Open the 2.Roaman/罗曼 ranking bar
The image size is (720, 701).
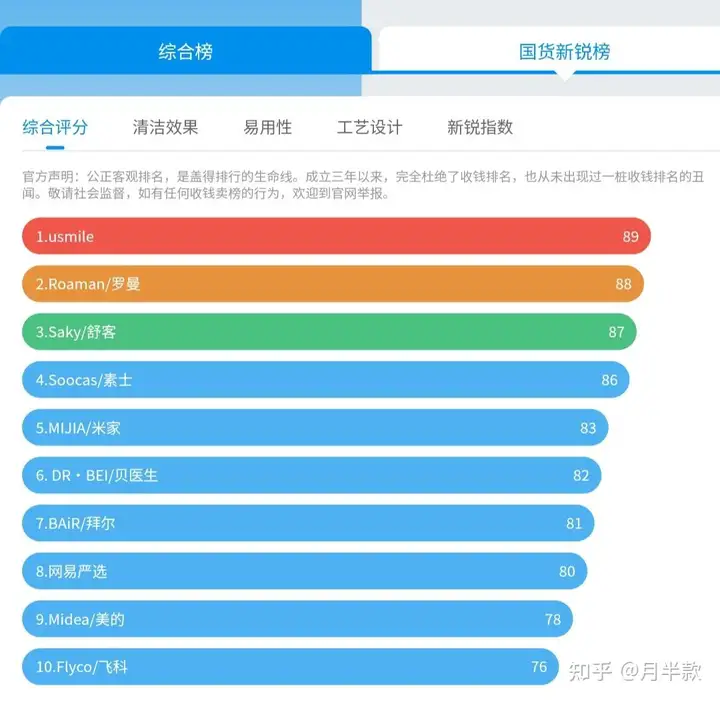pos(333,284)
